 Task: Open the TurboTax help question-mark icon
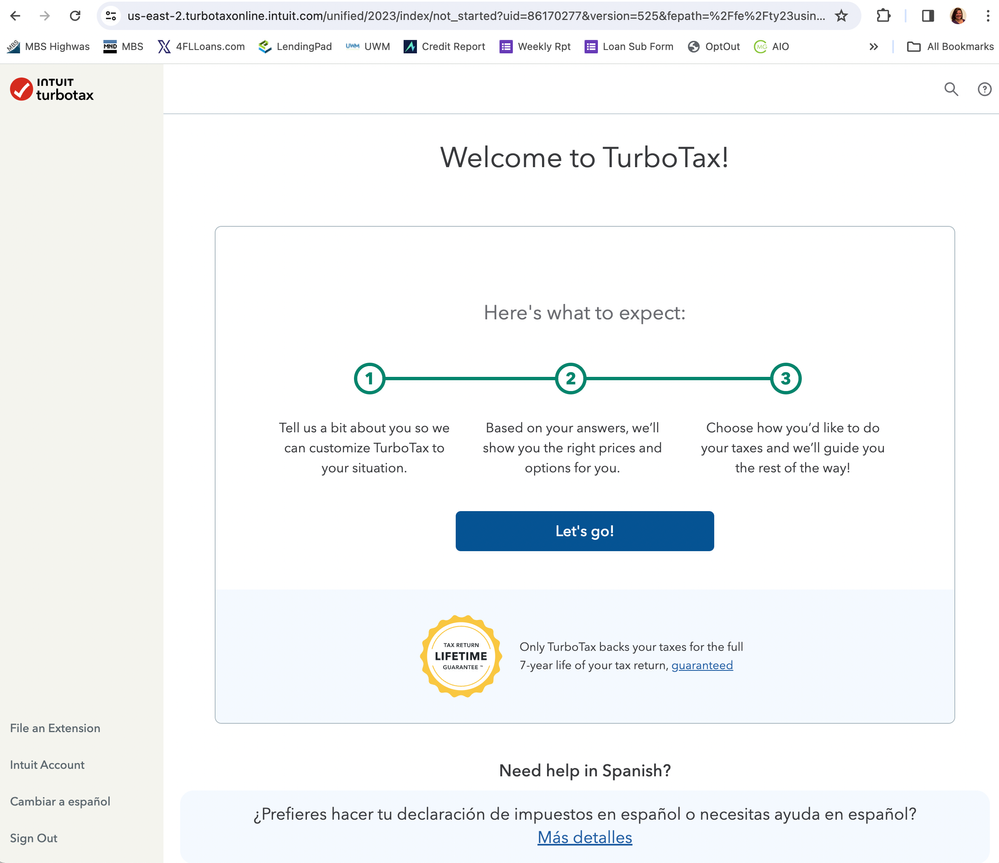[x=984, y=89]
